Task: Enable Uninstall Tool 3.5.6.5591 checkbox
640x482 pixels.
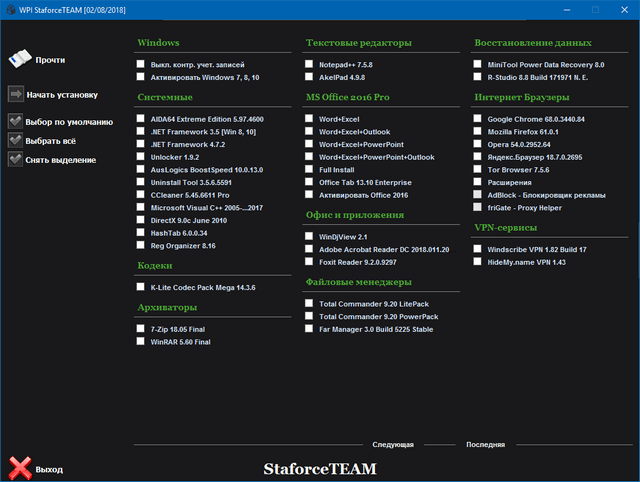Action: point(140,182)
